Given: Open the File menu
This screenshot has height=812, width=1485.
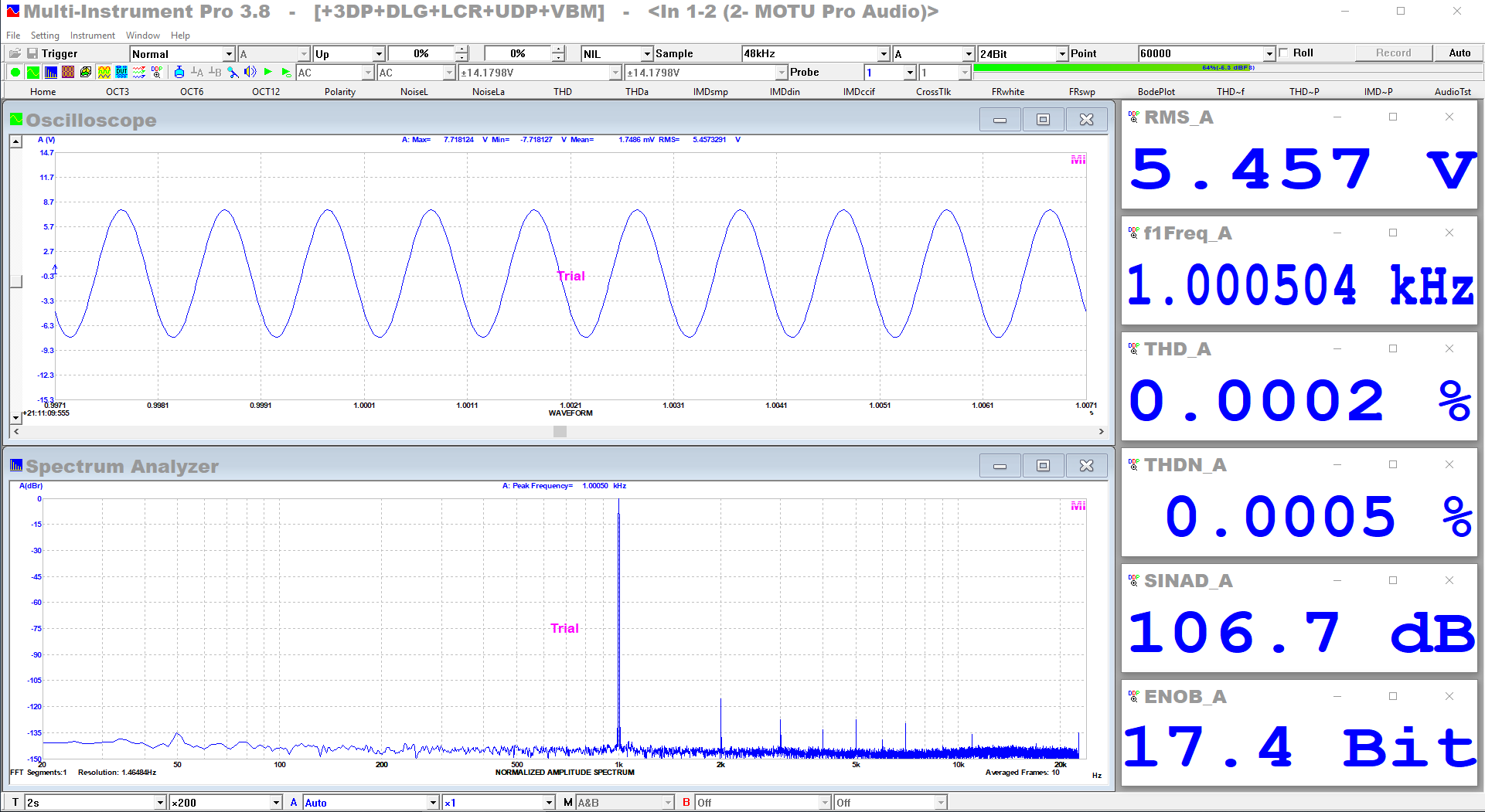Looking at the screenshot, I should coord(13,36).
